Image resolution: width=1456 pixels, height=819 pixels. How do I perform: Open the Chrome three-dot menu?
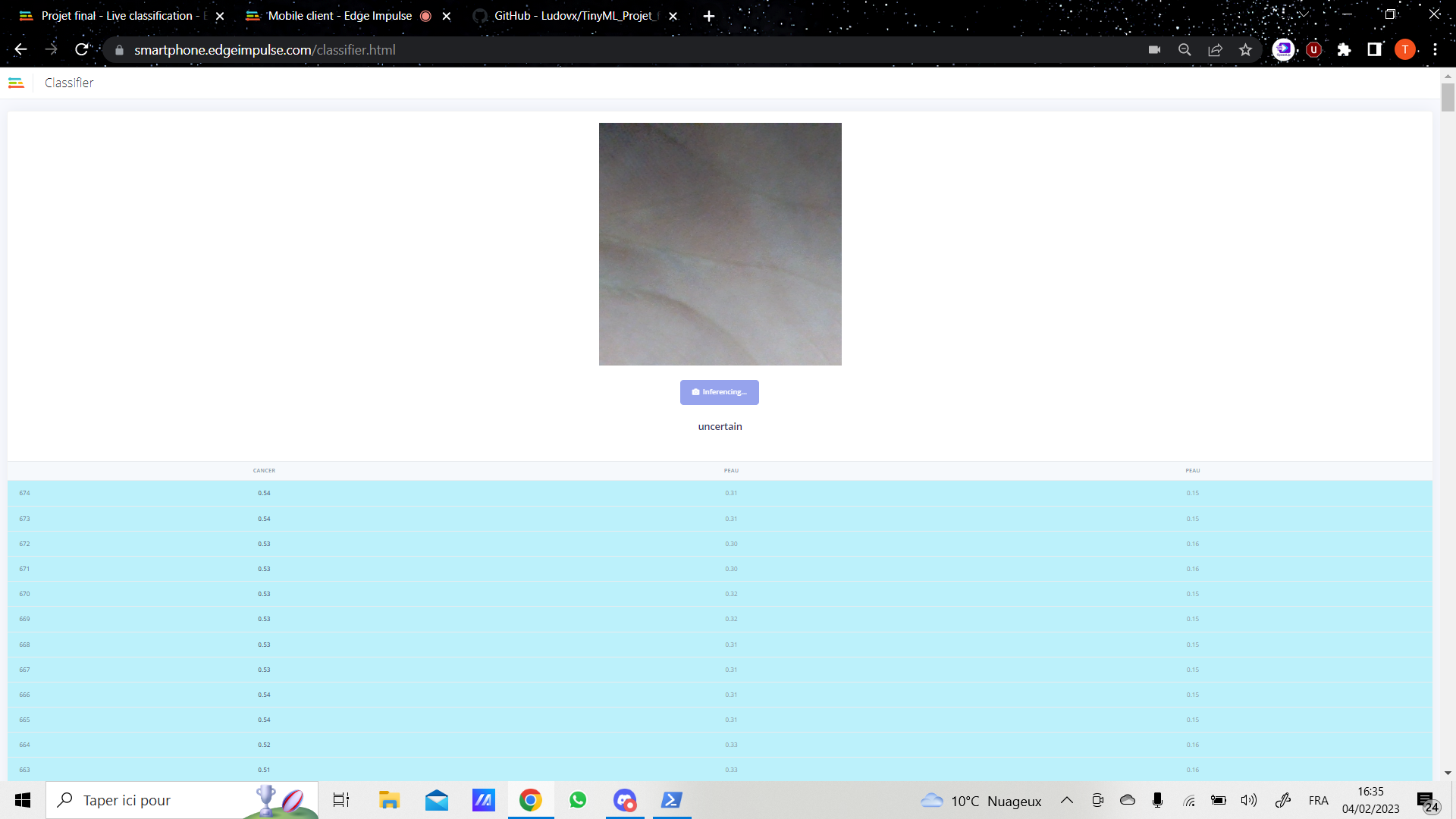tap(1436, 50)
